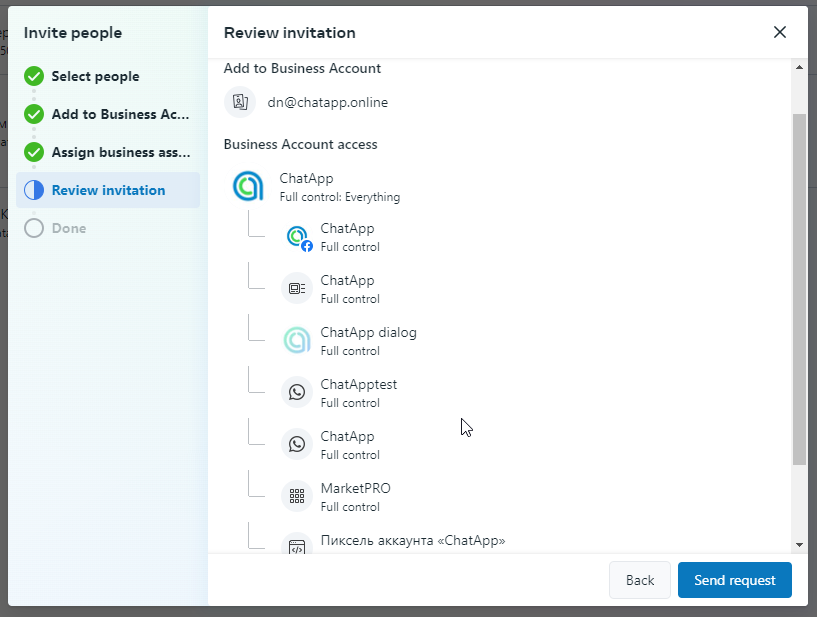Click the scrollbar down arrow
This screenshot has width=817, height=617.
799,544
